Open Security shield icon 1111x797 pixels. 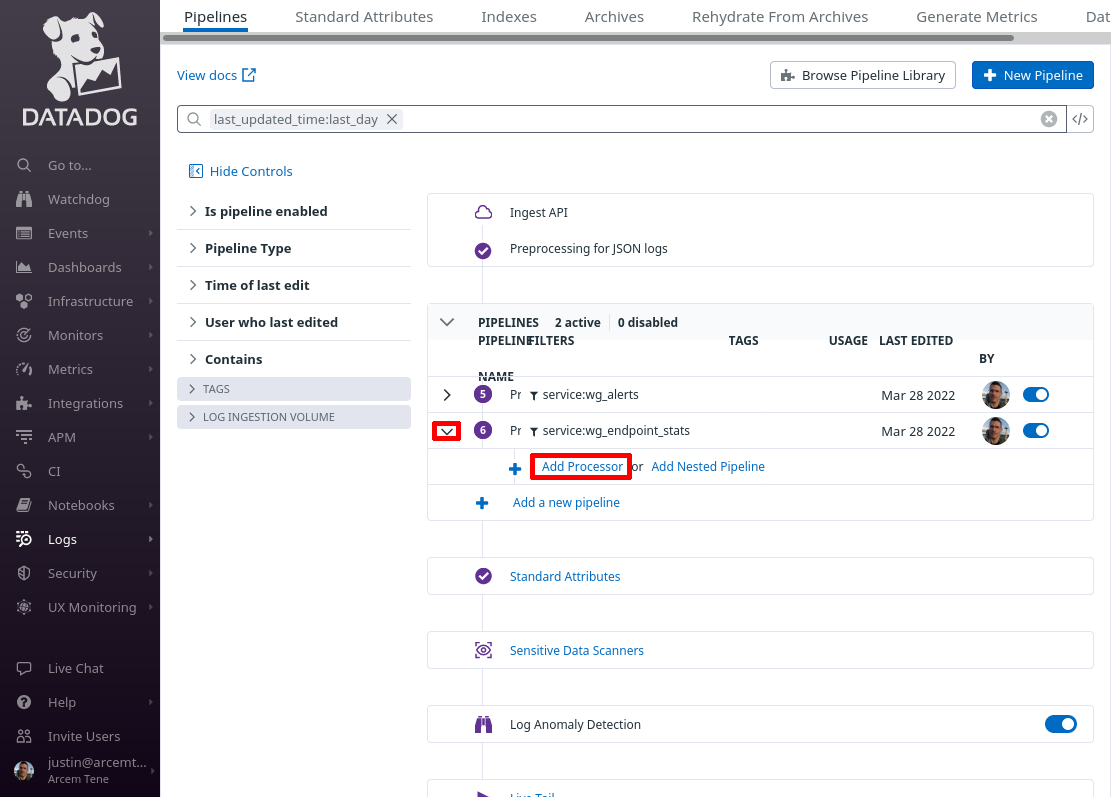tap(24, 573)
